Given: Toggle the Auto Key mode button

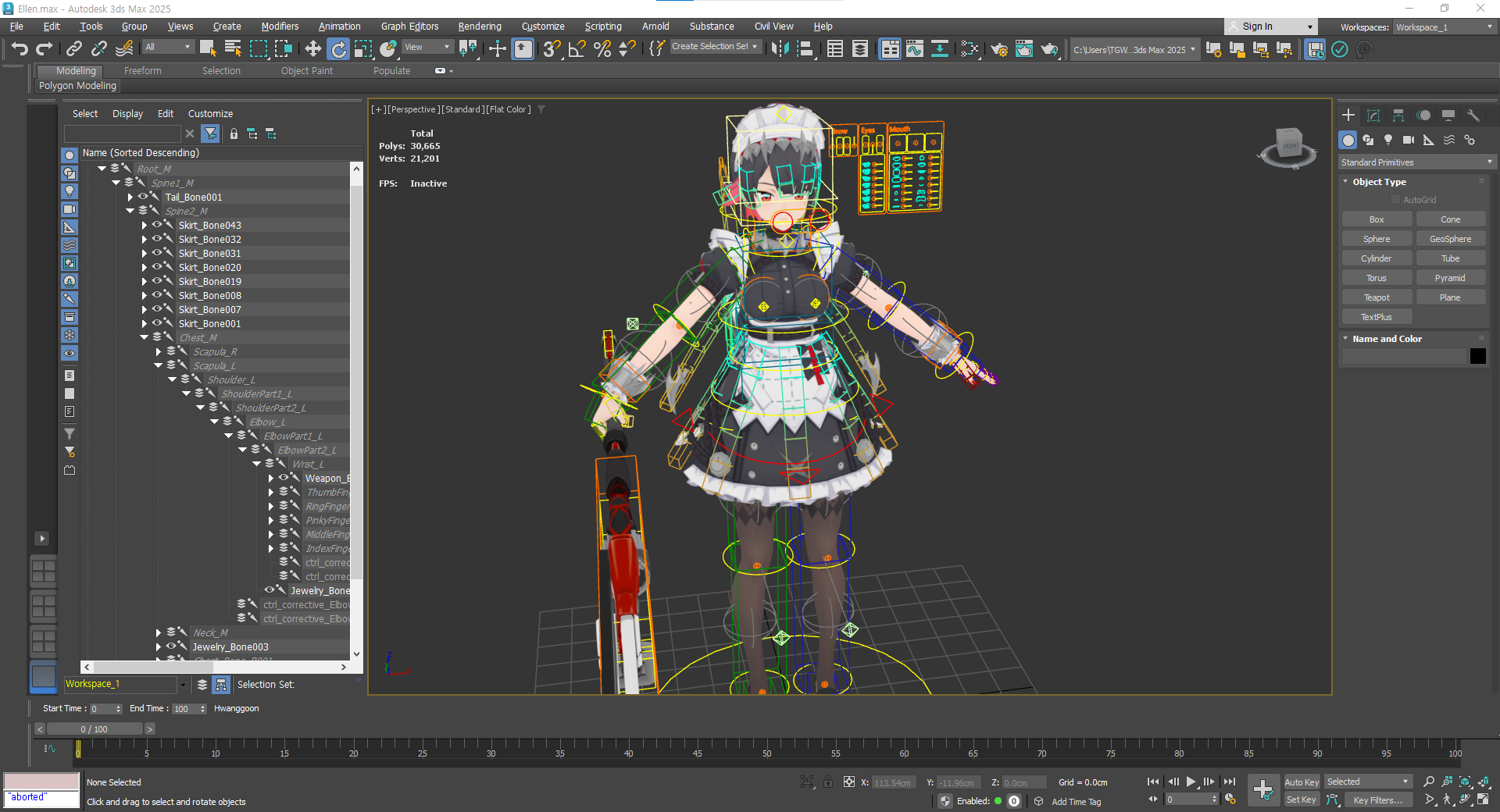Looking at the screenshot, I should (1302, 782).
